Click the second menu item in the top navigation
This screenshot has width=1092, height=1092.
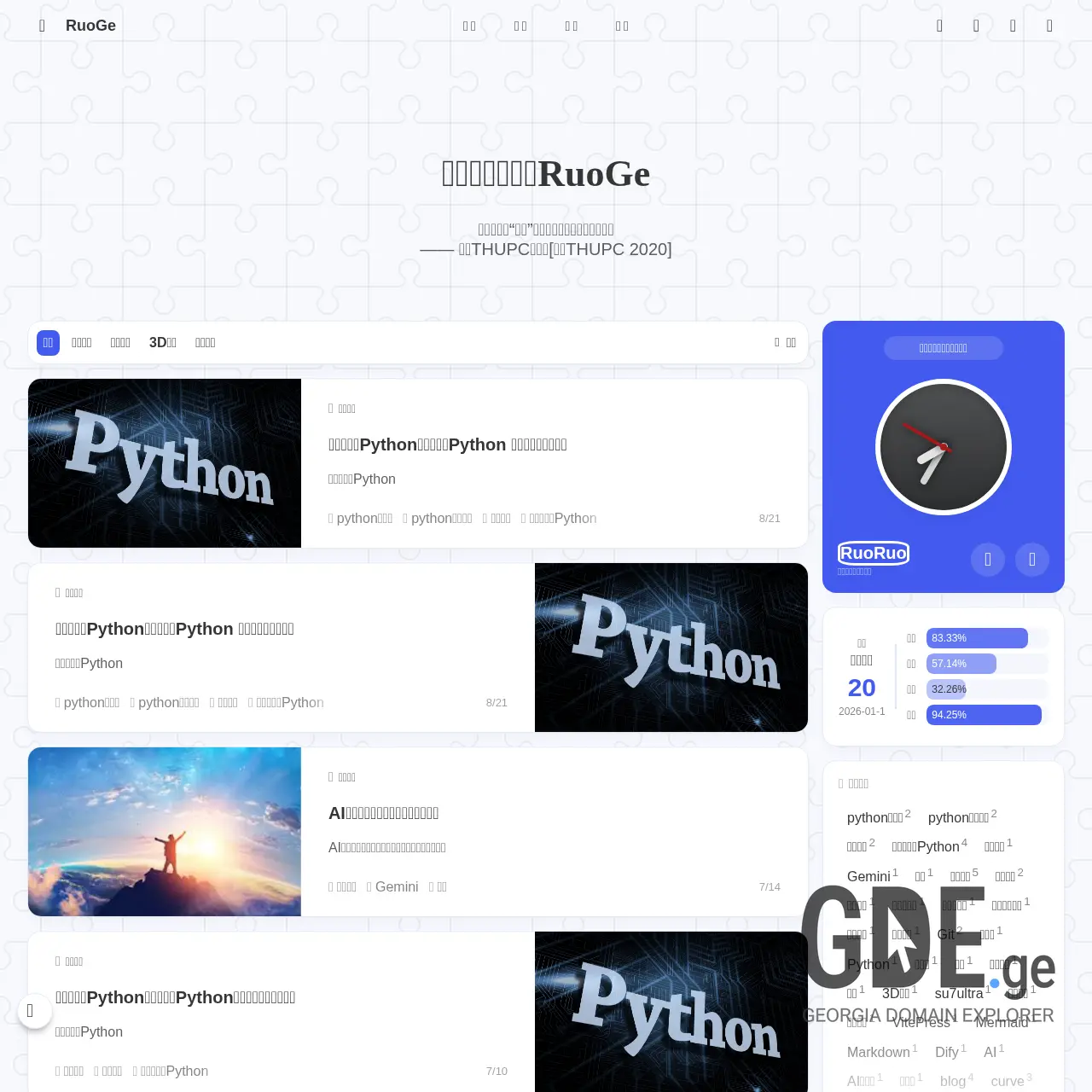pos(520,26)
